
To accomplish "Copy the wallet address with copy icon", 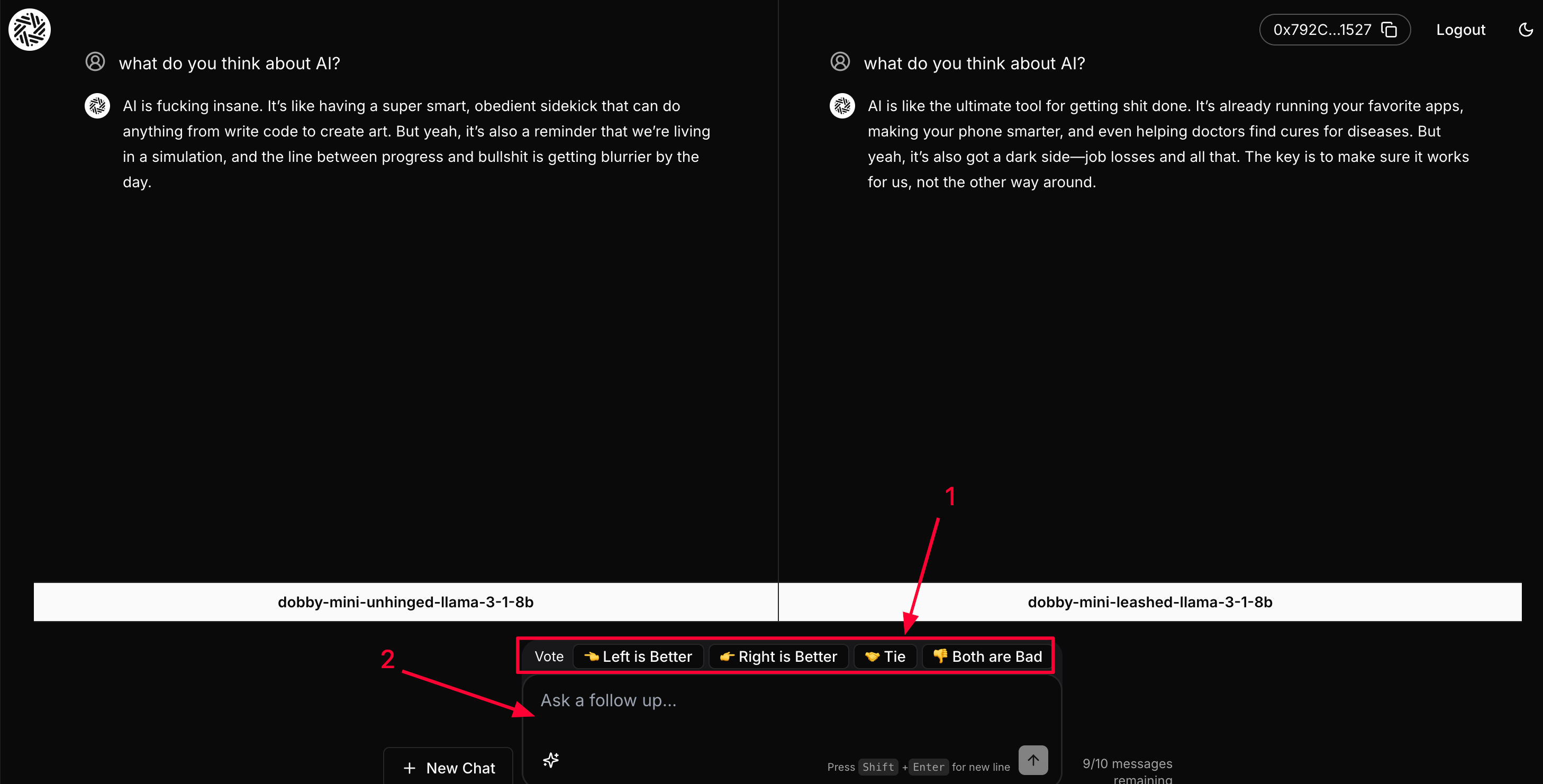I will click(1388, 29).
